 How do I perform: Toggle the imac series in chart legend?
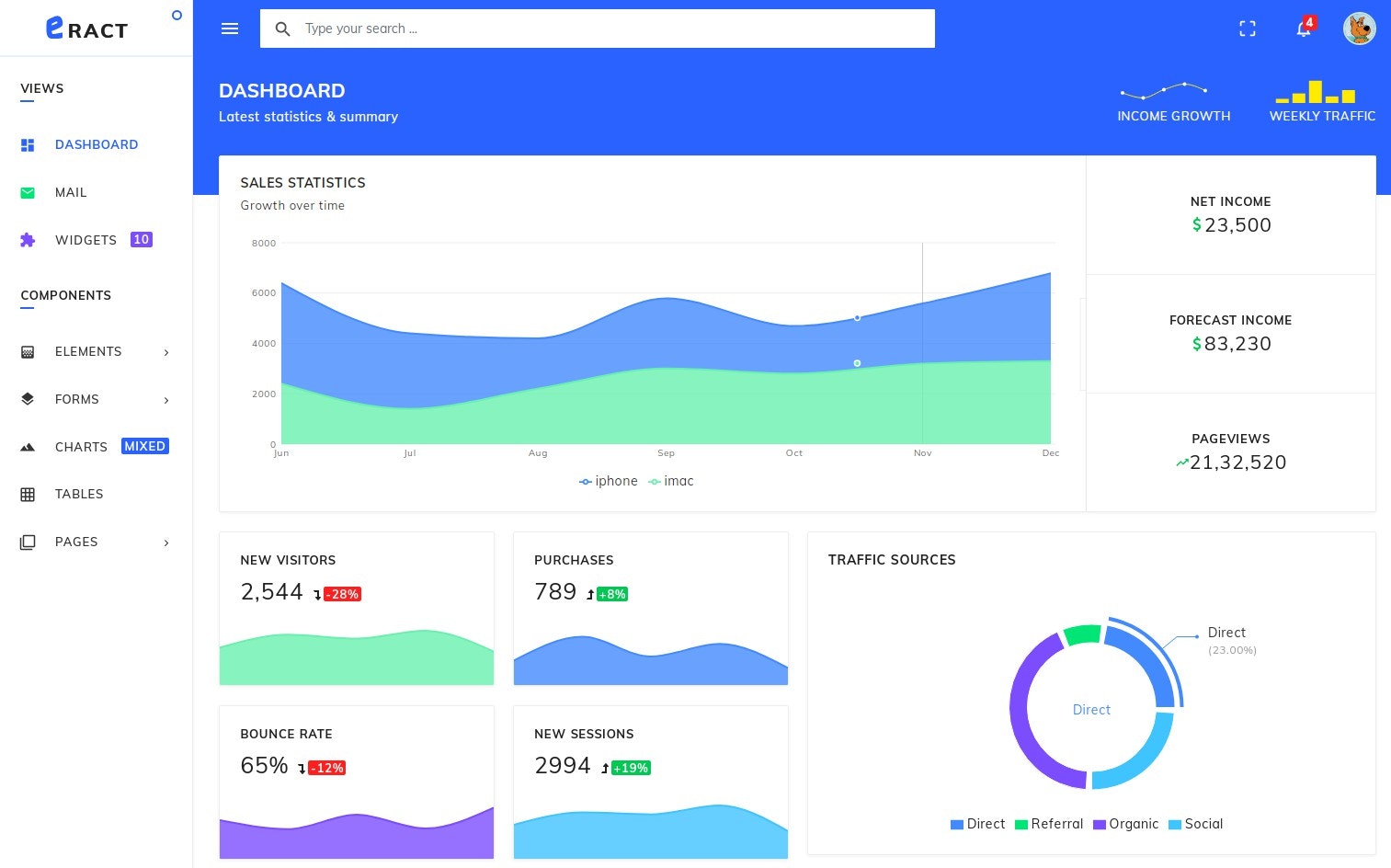coord(670,481)
